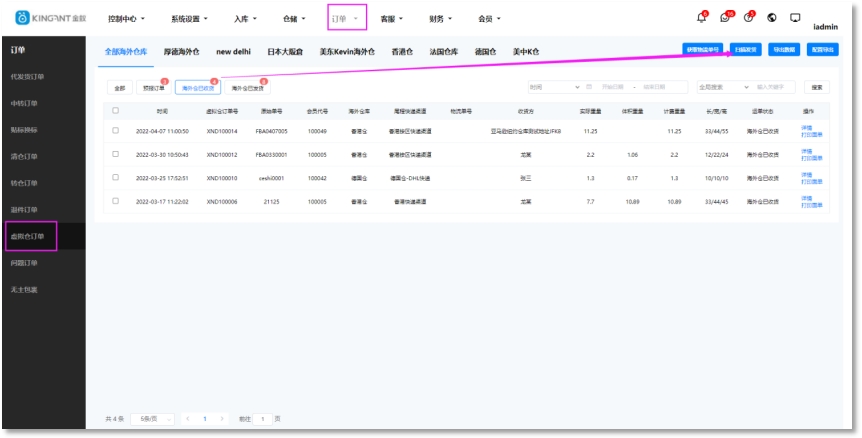Expand the 客服 menu
This screenshot has width=862, height=438.
(x=391, y=19)
